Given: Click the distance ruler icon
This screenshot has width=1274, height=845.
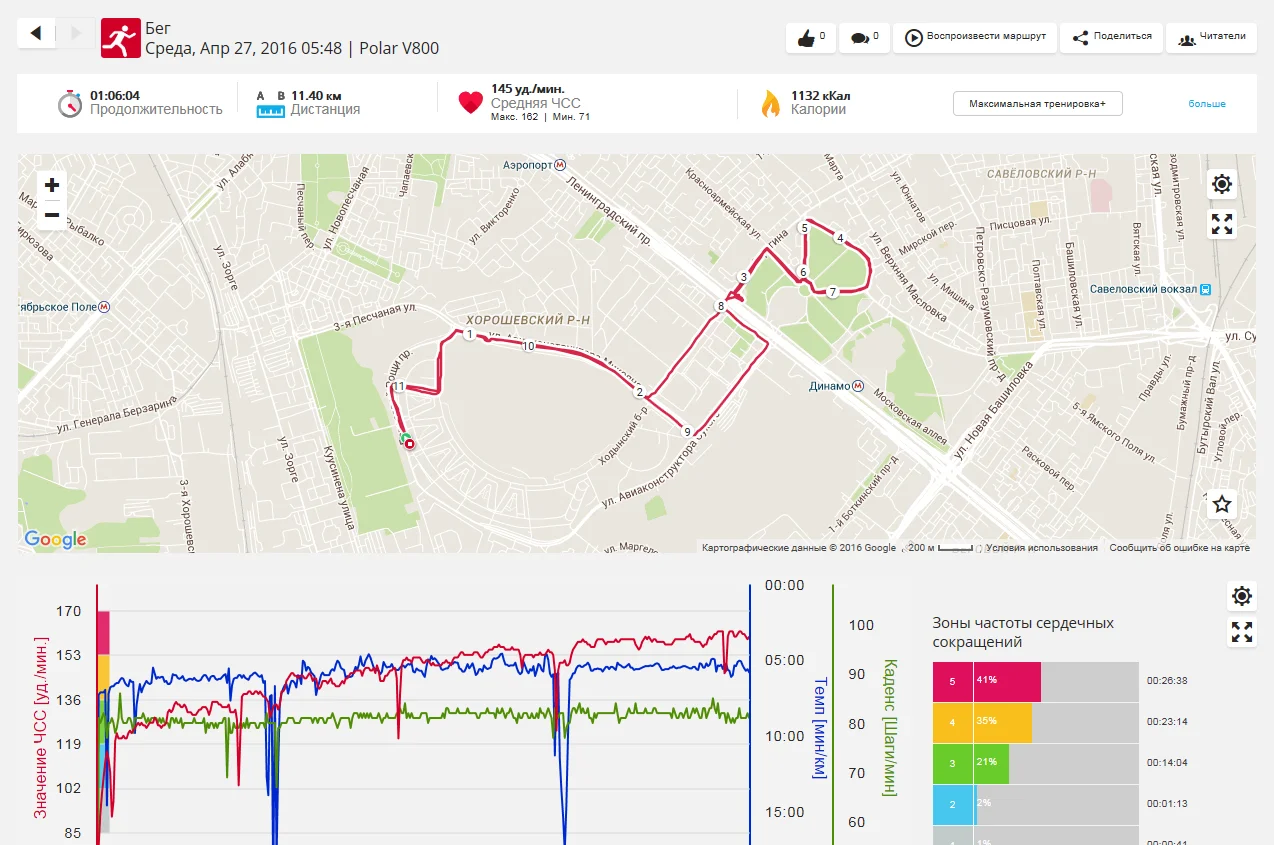Looking at the screenshot, I should point(270,104).
